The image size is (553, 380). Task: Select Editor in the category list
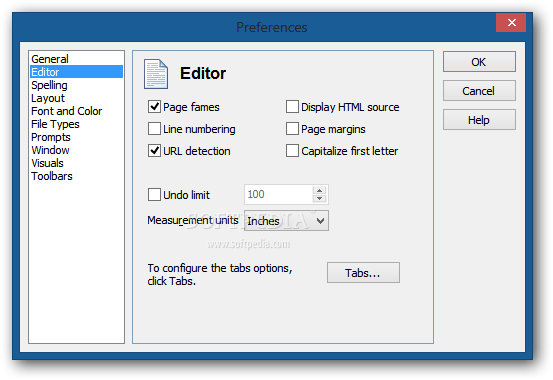(77, 72)
